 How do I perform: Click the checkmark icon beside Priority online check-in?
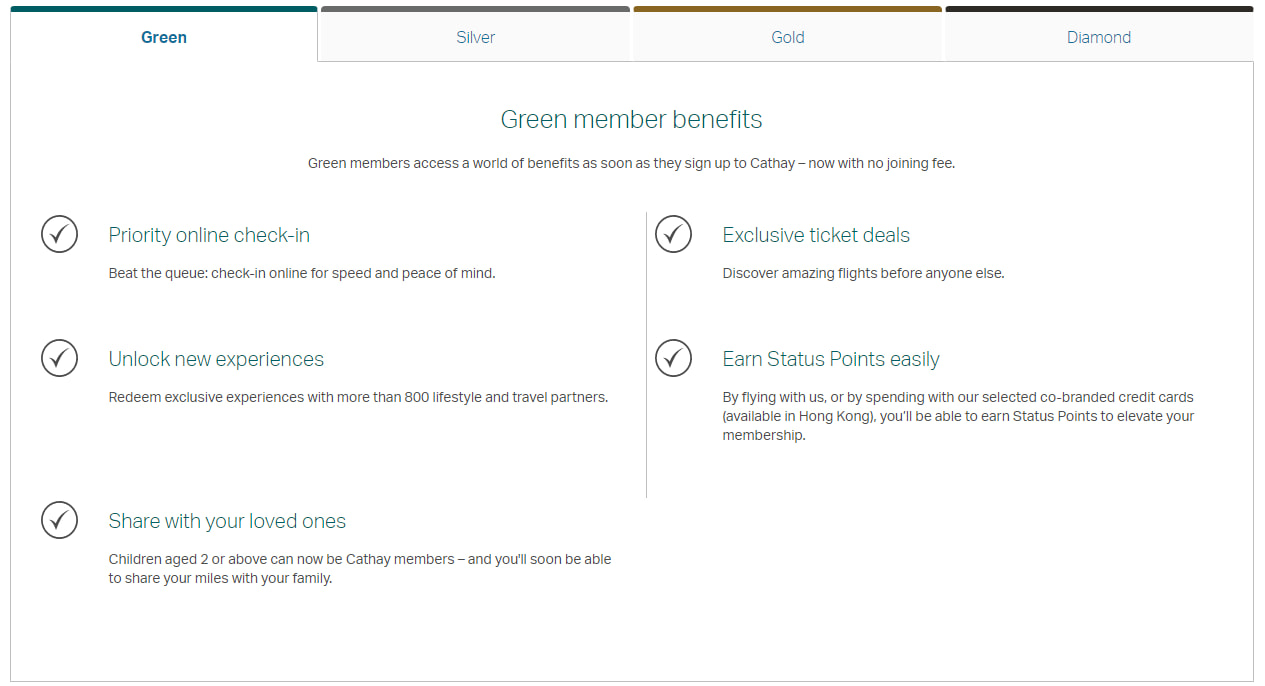coord(59,234)
